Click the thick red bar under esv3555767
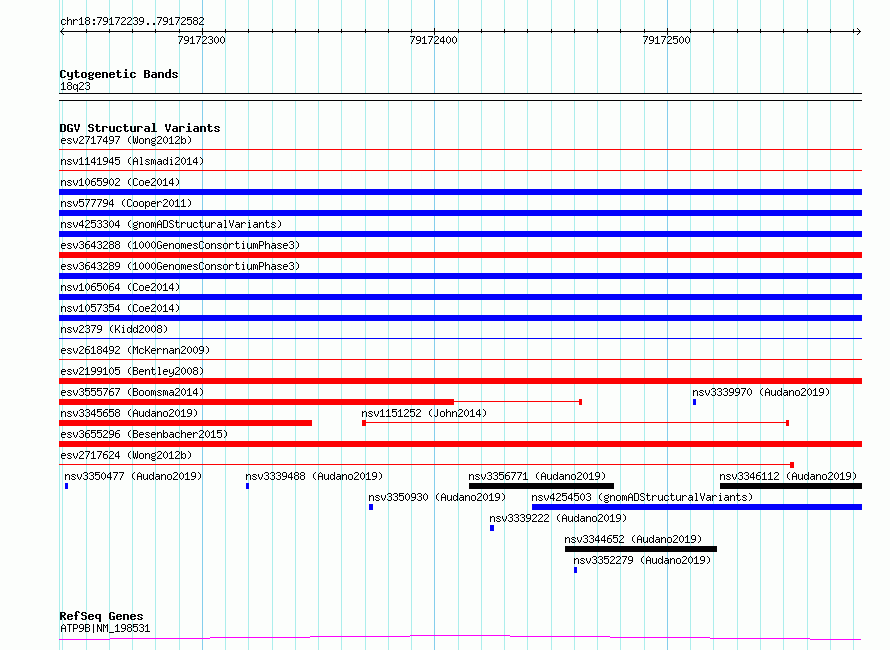890x650 pixels. (257, 402)
